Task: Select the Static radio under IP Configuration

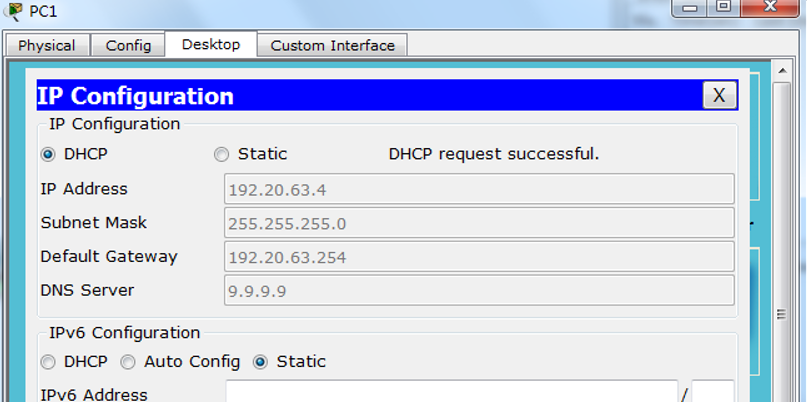Action: click(221, 154)
